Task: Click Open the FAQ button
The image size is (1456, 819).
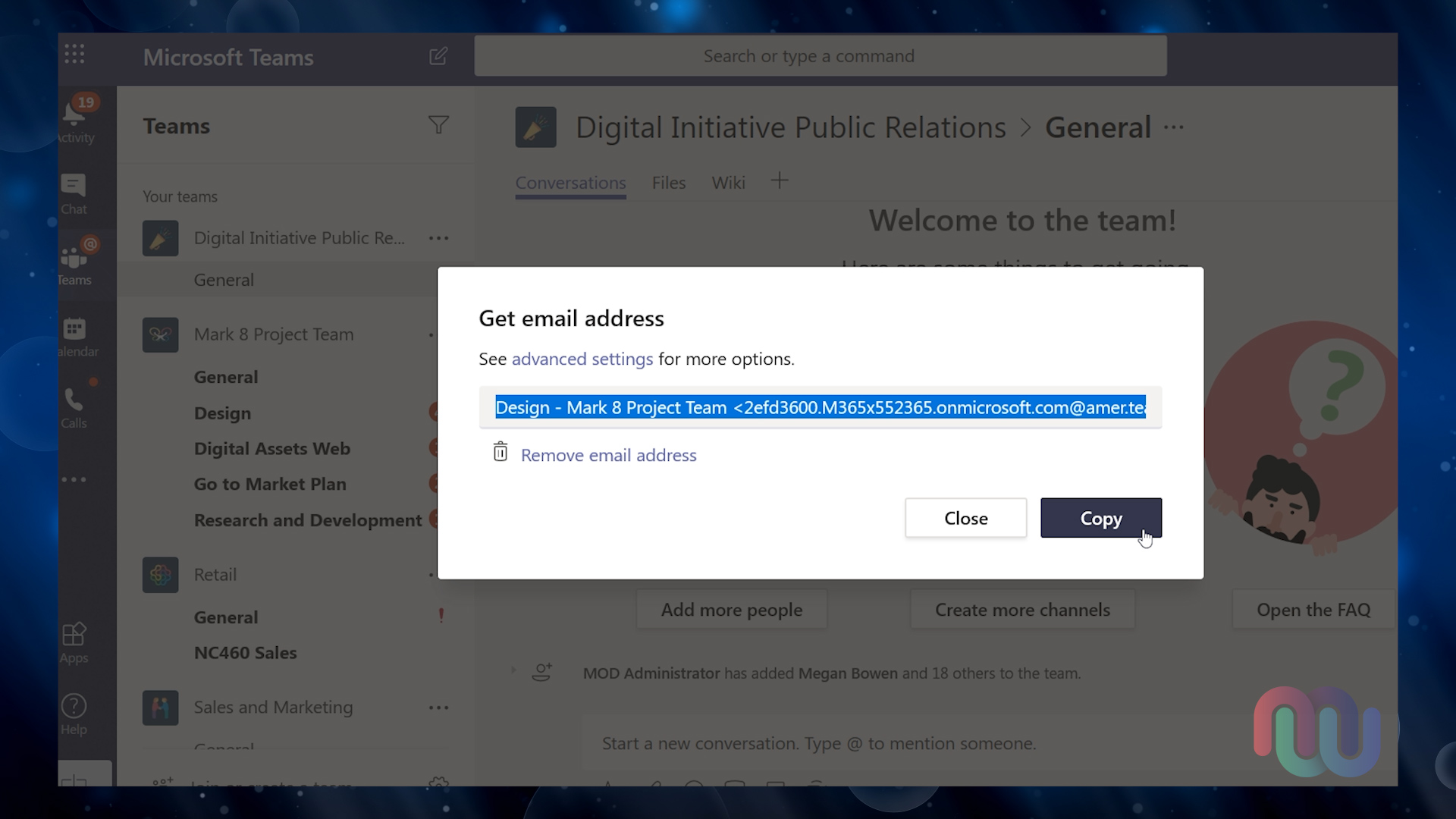Action: pos(1313,610)
